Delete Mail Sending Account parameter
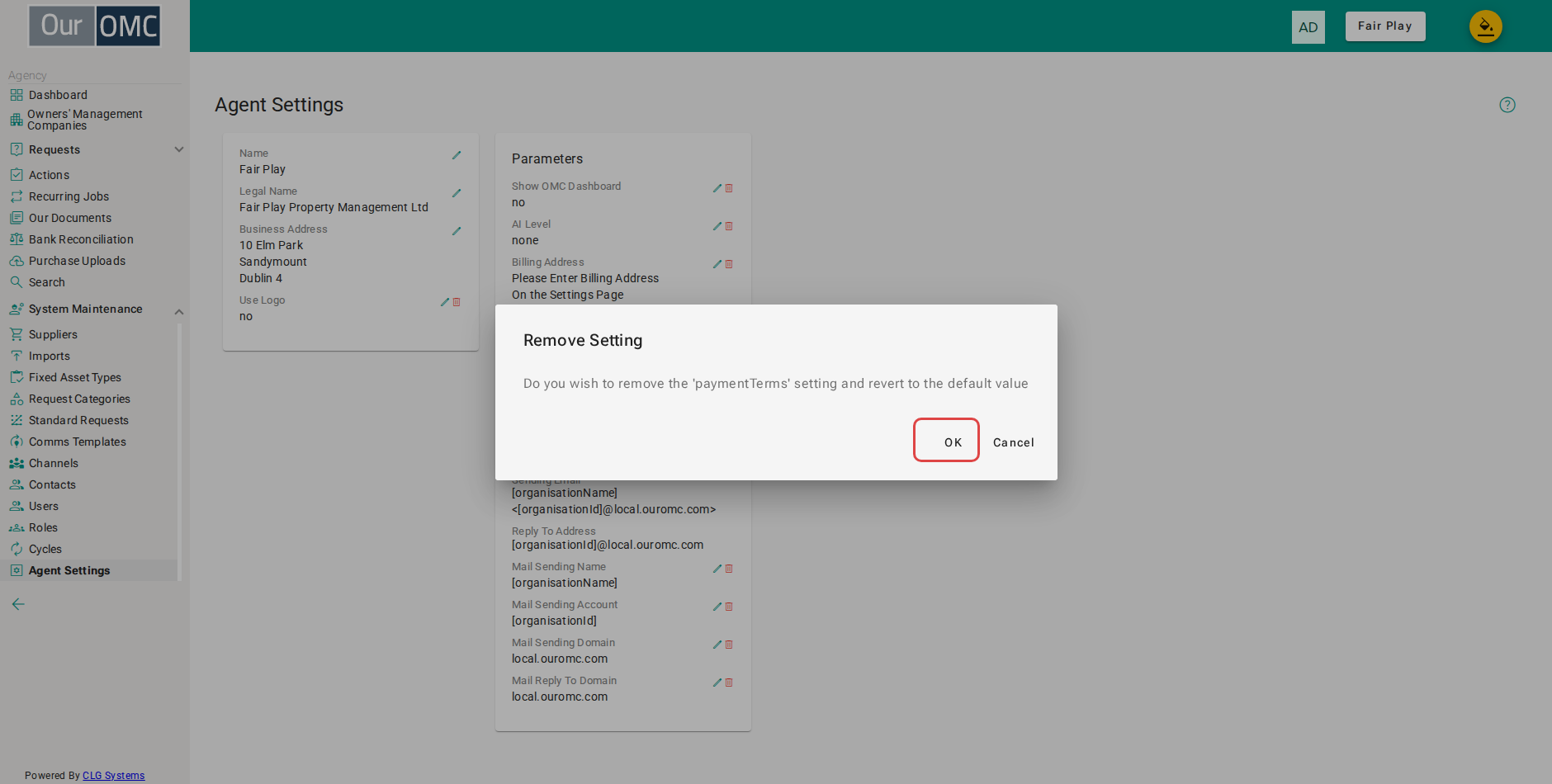This screenshot has width=1552, height=784. pos(729,607)
